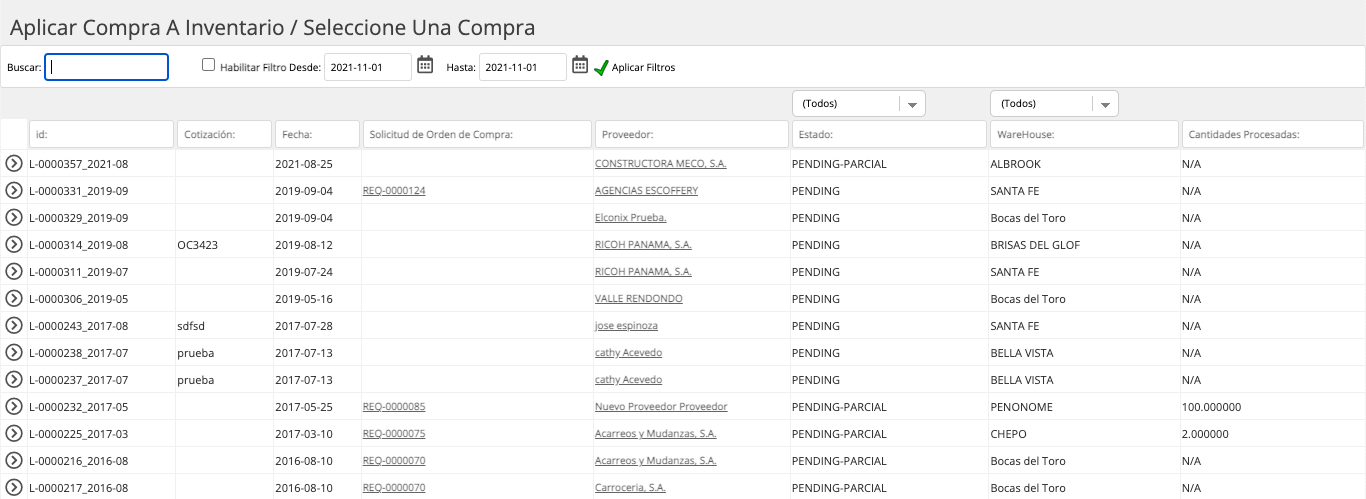Open Nuevo Proveedor Proveedor link

[661, 406]
